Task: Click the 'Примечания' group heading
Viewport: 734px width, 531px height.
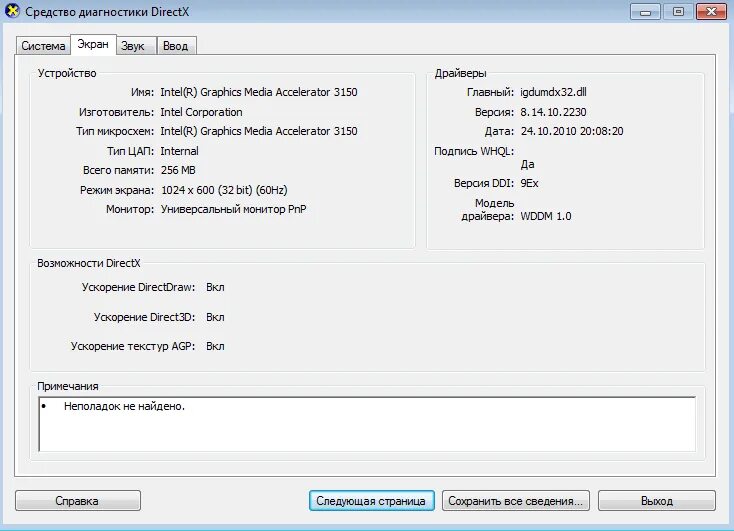Action: tap(68, 387)
